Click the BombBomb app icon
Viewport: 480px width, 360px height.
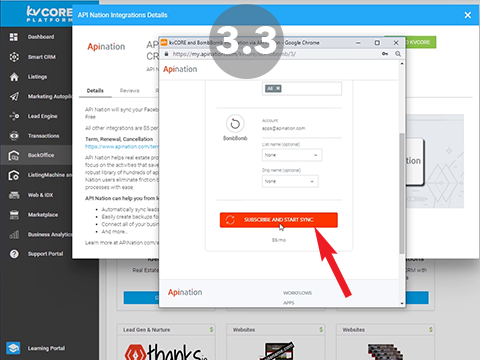[x=235, y=124]
